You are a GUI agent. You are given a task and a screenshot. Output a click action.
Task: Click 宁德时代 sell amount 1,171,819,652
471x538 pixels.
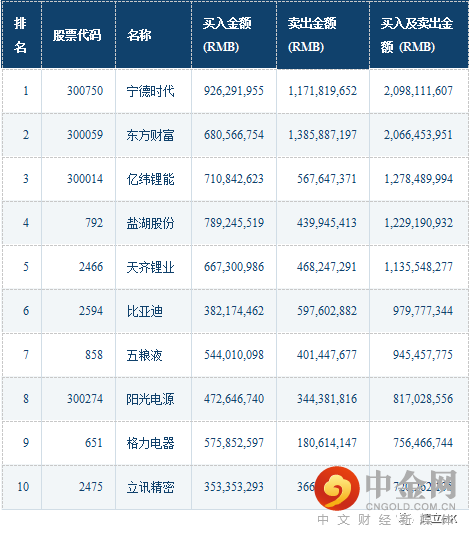[x=322, y=91]
